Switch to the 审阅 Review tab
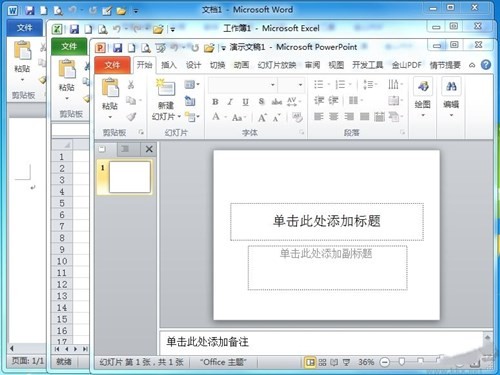This screenshot has width=500, height=375. coord(312,65)
